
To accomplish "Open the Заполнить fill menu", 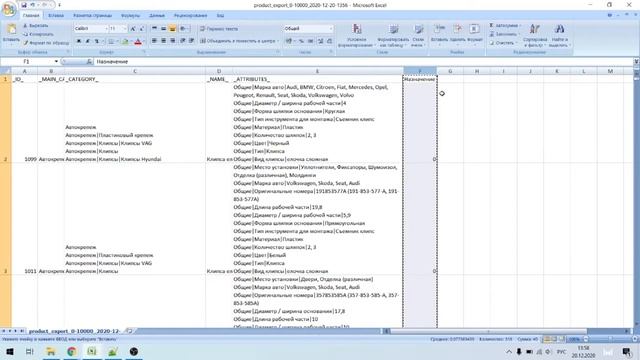I will point(504,34).
